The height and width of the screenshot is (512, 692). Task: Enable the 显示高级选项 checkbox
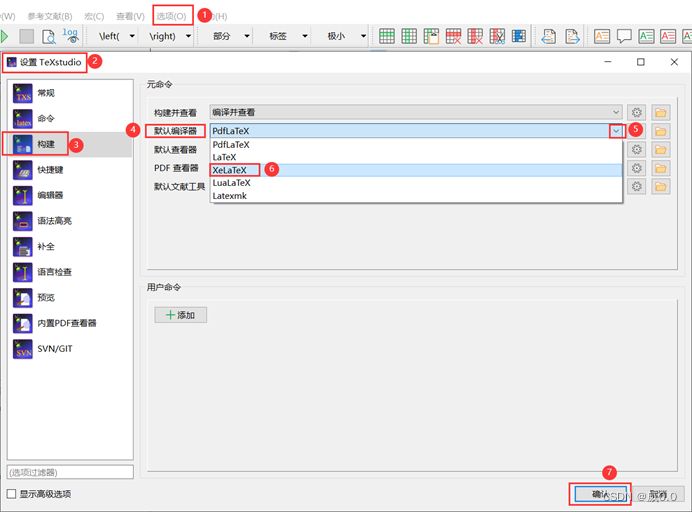click(x=11, y=494)
